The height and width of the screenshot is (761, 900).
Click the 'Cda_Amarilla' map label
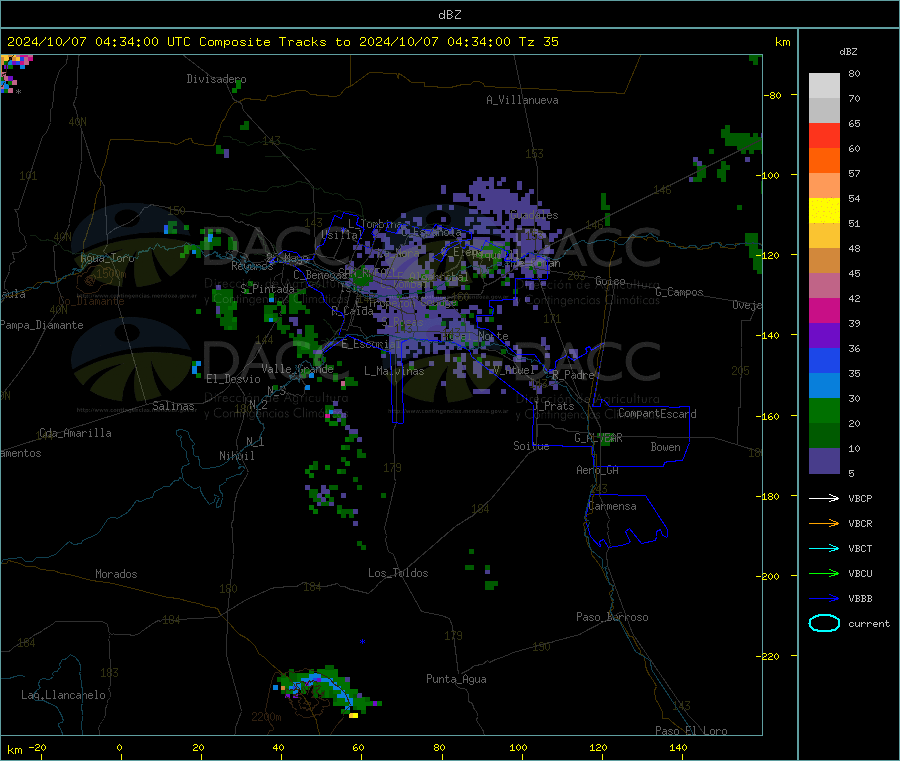(x=75, y=433)
